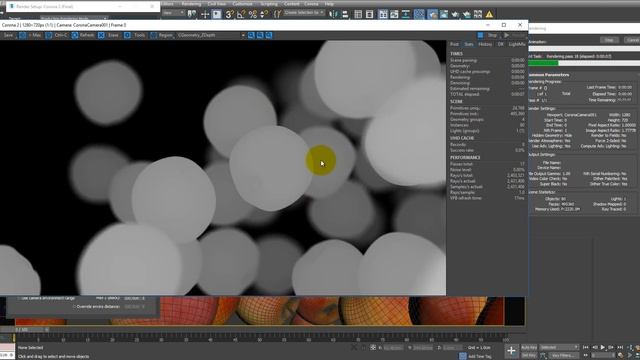The image size is (640, 360).
Task: Toggle Set Key mode
Action: click(x=529, y=356)
